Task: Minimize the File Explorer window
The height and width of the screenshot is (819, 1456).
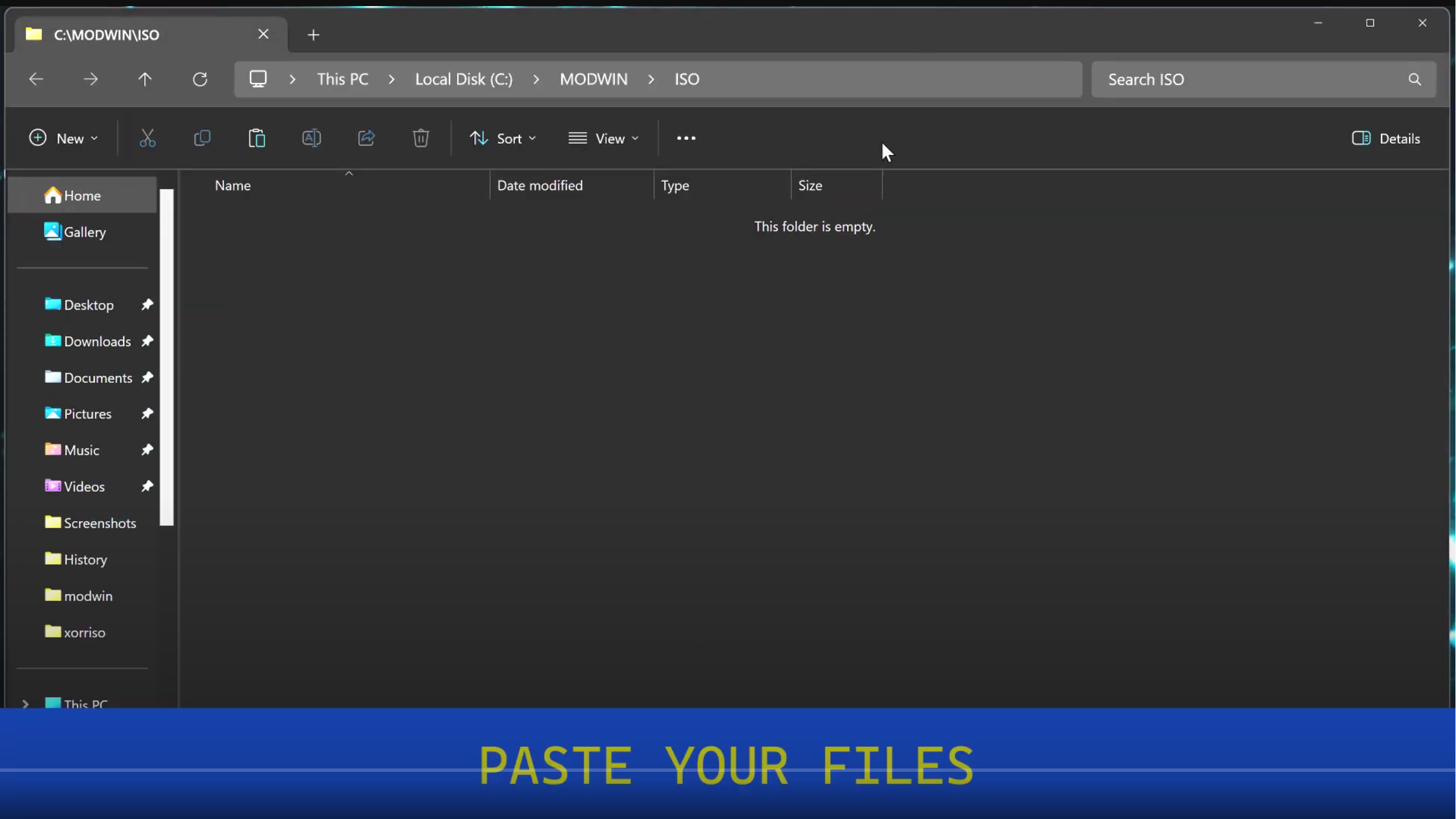Action: coord(1318,23)
